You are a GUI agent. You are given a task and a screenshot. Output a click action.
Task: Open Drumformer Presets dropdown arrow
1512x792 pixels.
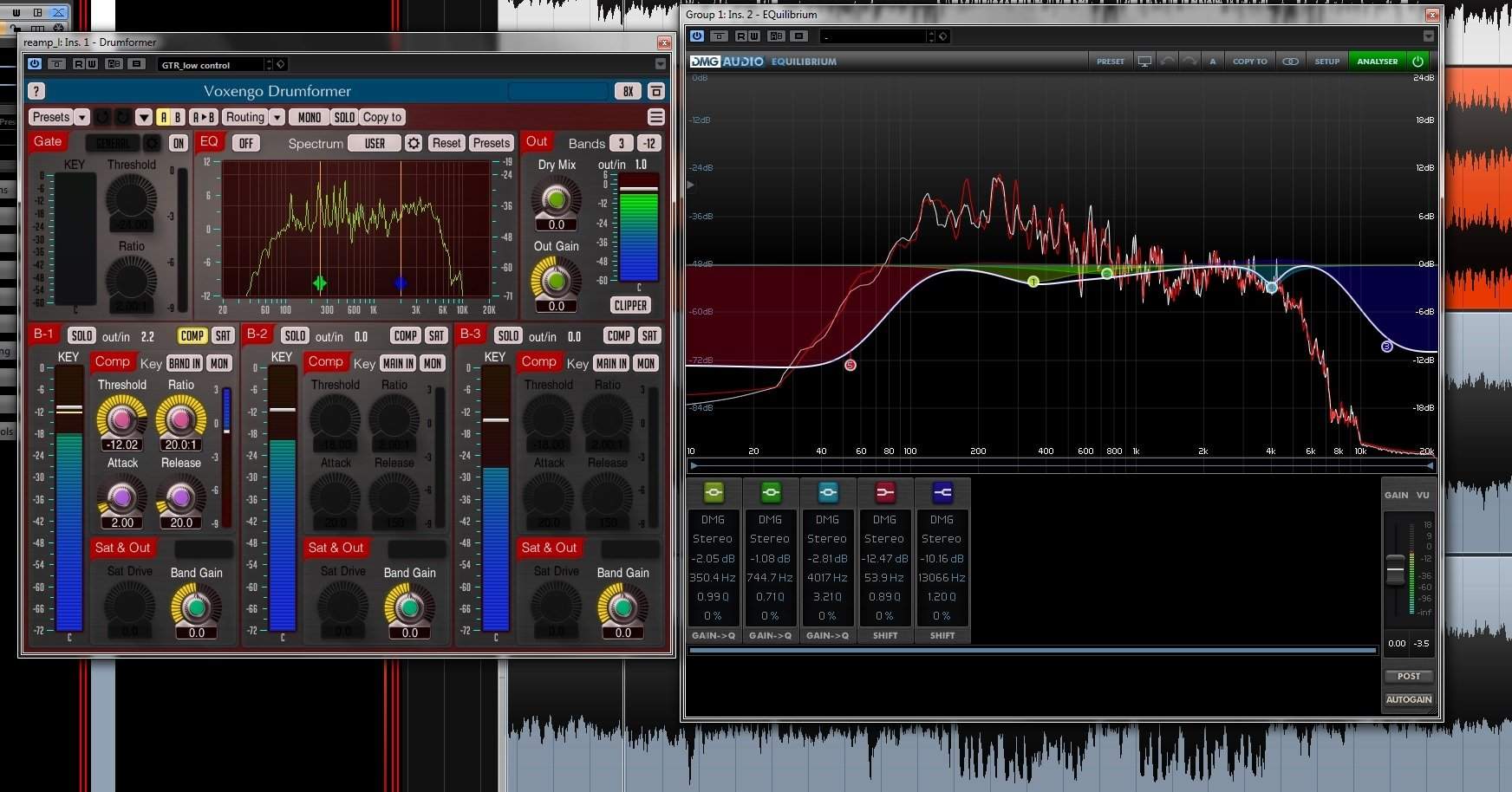[x=81, y=117]
